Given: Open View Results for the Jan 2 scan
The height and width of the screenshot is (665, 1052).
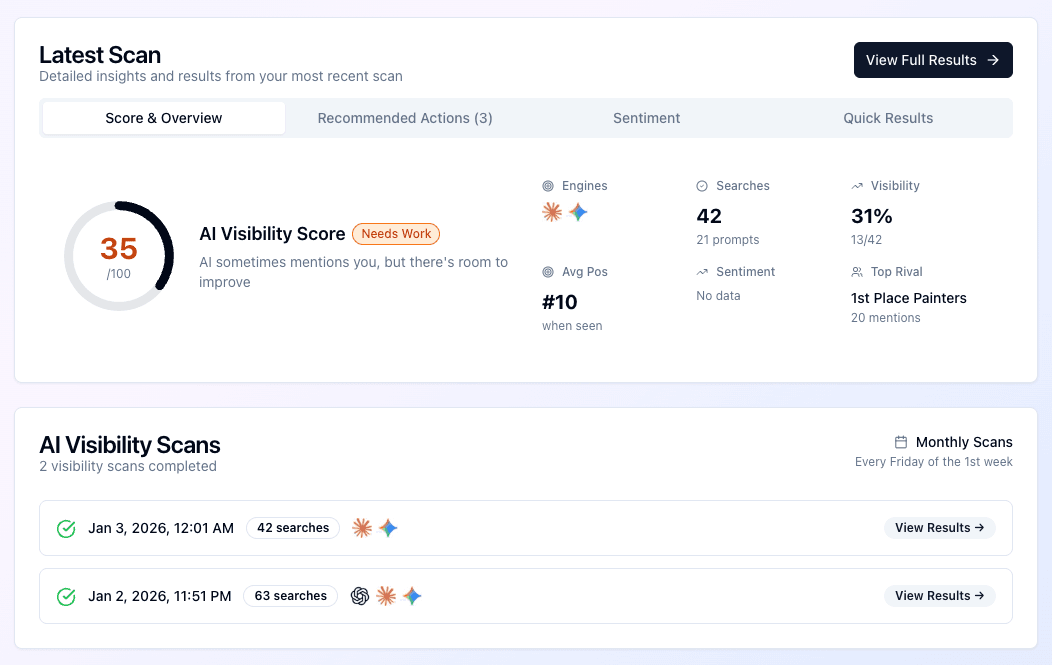Looking at the screenshot, I should (x=939, y=595).
